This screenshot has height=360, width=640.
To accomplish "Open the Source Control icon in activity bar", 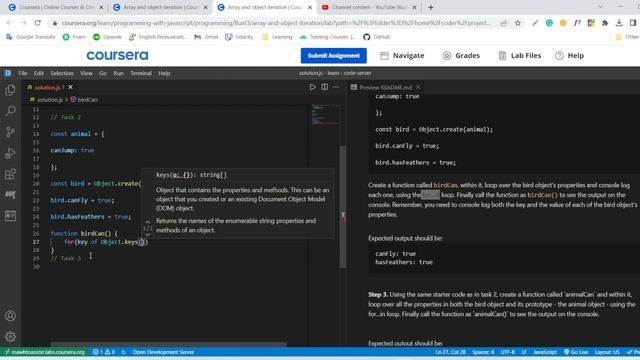I will 11,132.
